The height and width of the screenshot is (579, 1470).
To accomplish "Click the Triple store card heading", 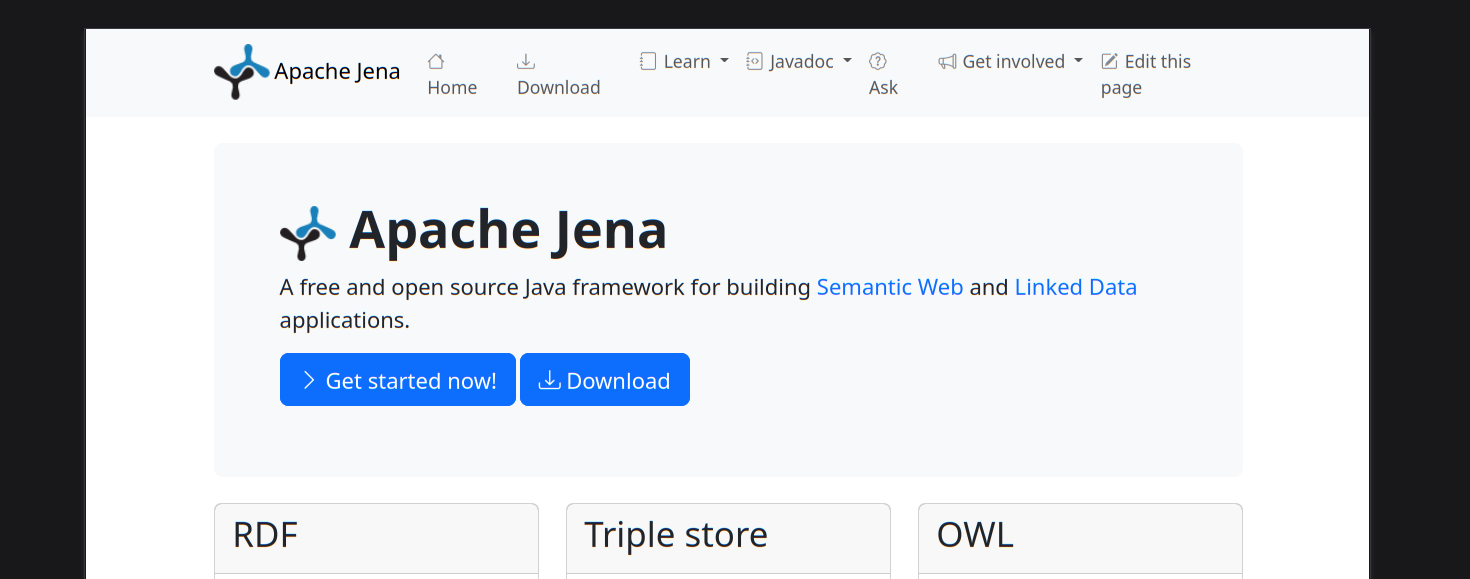I will pyautogui.click(x=676, y=535).
